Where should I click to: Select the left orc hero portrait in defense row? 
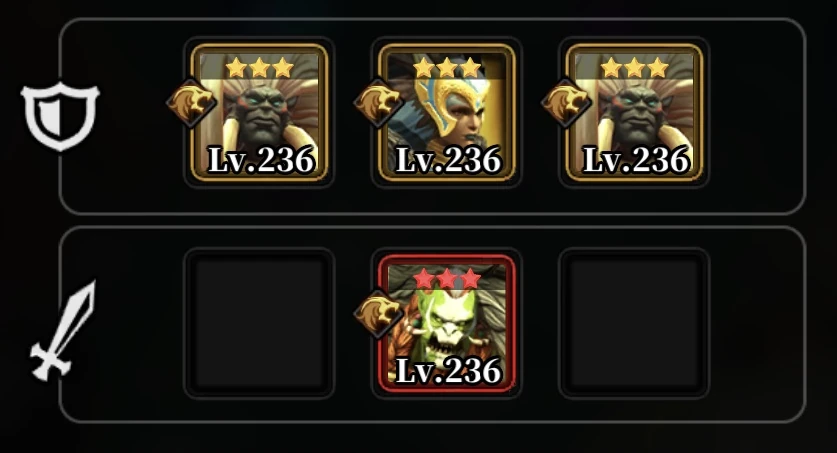tap(259, 113)
